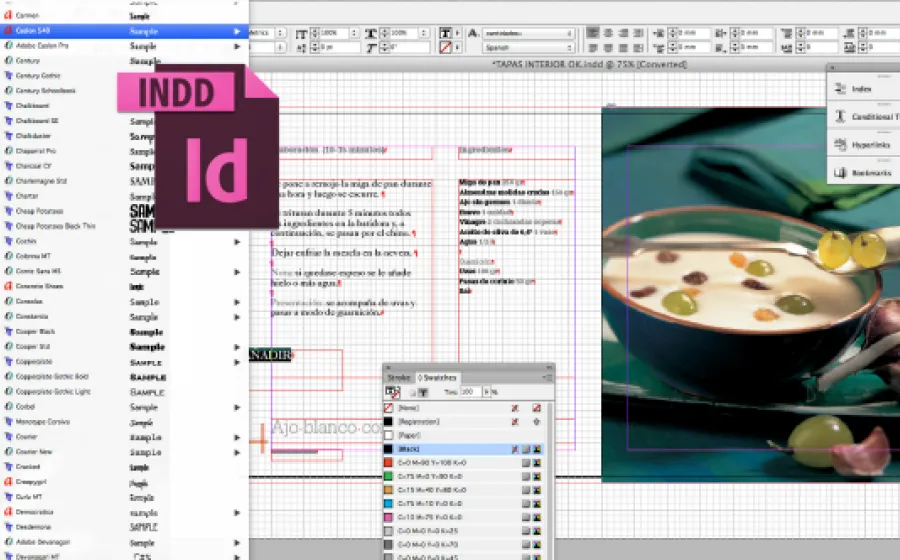Select the green C=75 M=0 Y=80 swatch
The height and width of the screenshot is (560, 900).
click(464, 476)
